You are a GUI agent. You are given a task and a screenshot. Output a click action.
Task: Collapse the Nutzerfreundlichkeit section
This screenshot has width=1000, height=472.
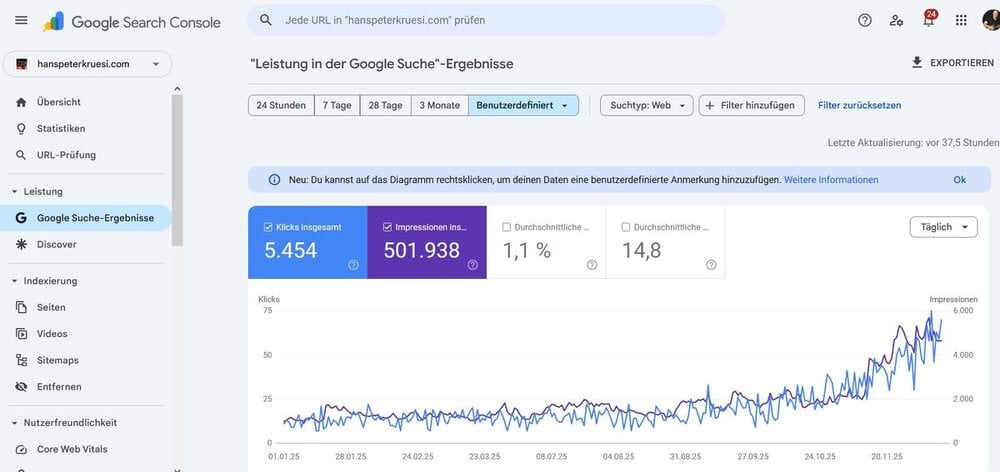14,423
